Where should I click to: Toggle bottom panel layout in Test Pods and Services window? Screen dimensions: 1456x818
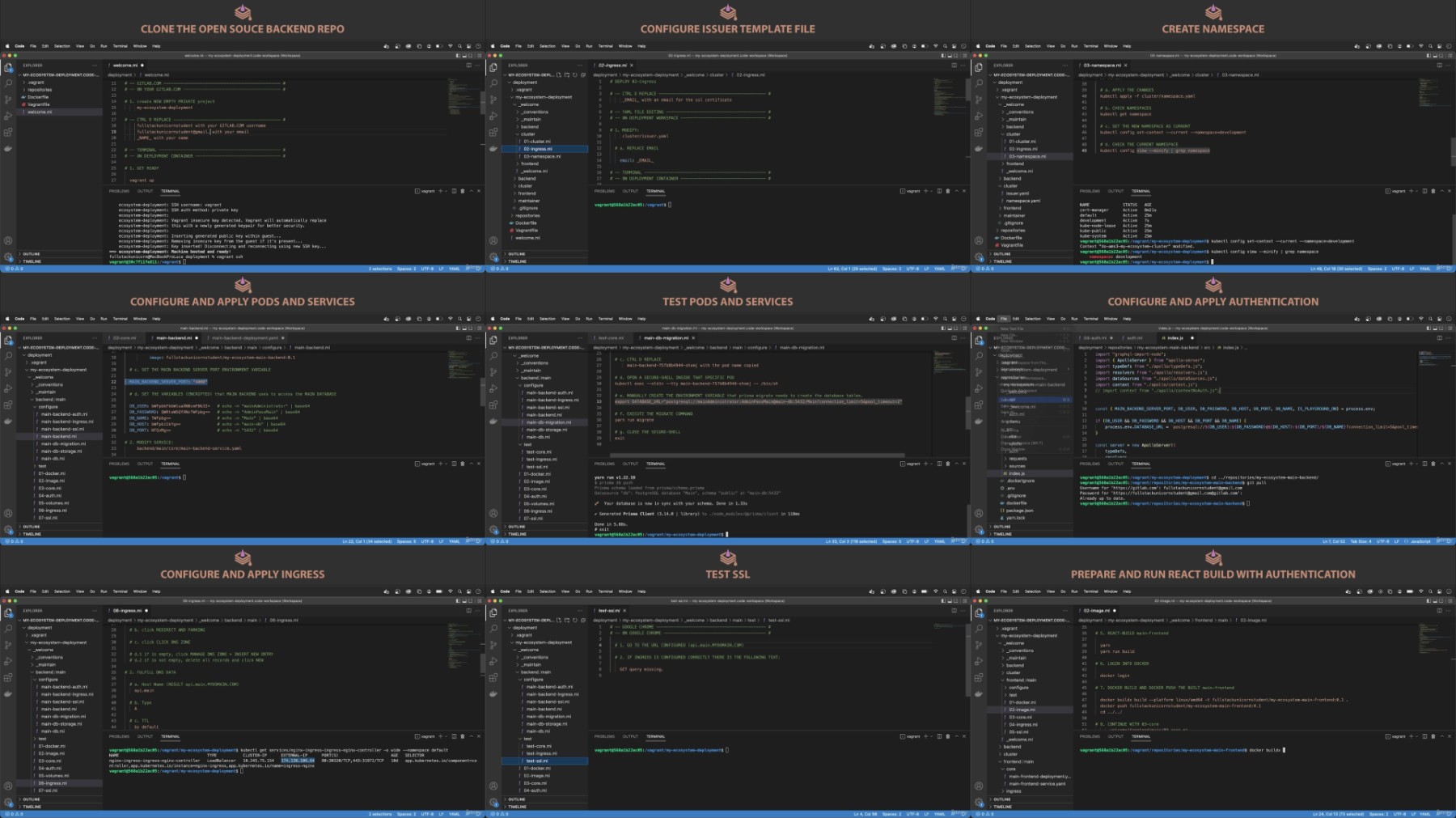point(950,328)
